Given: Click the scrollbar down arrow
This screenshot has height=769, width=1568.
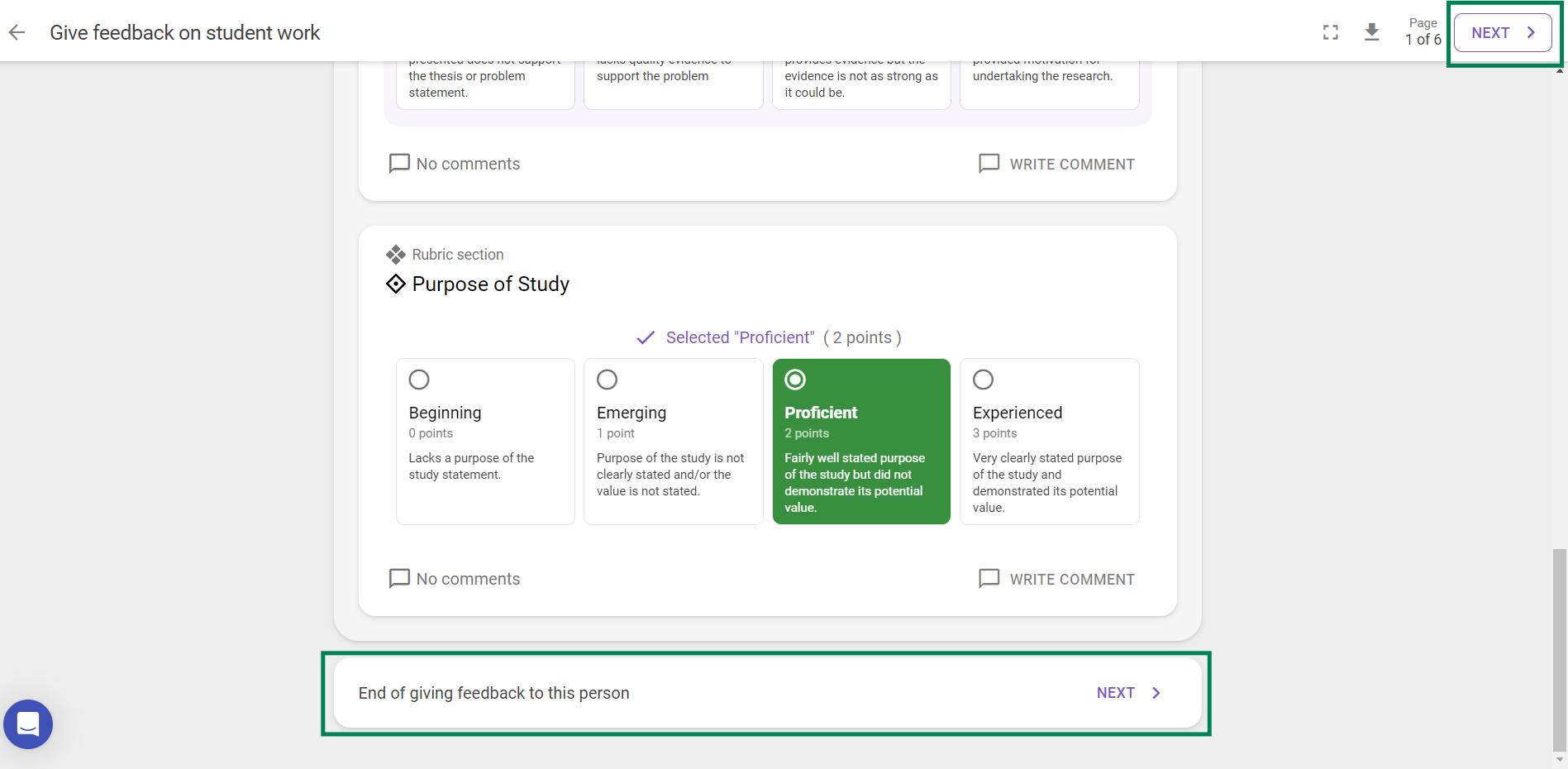Looking at the screenshot, I should tap(1560, 759).
